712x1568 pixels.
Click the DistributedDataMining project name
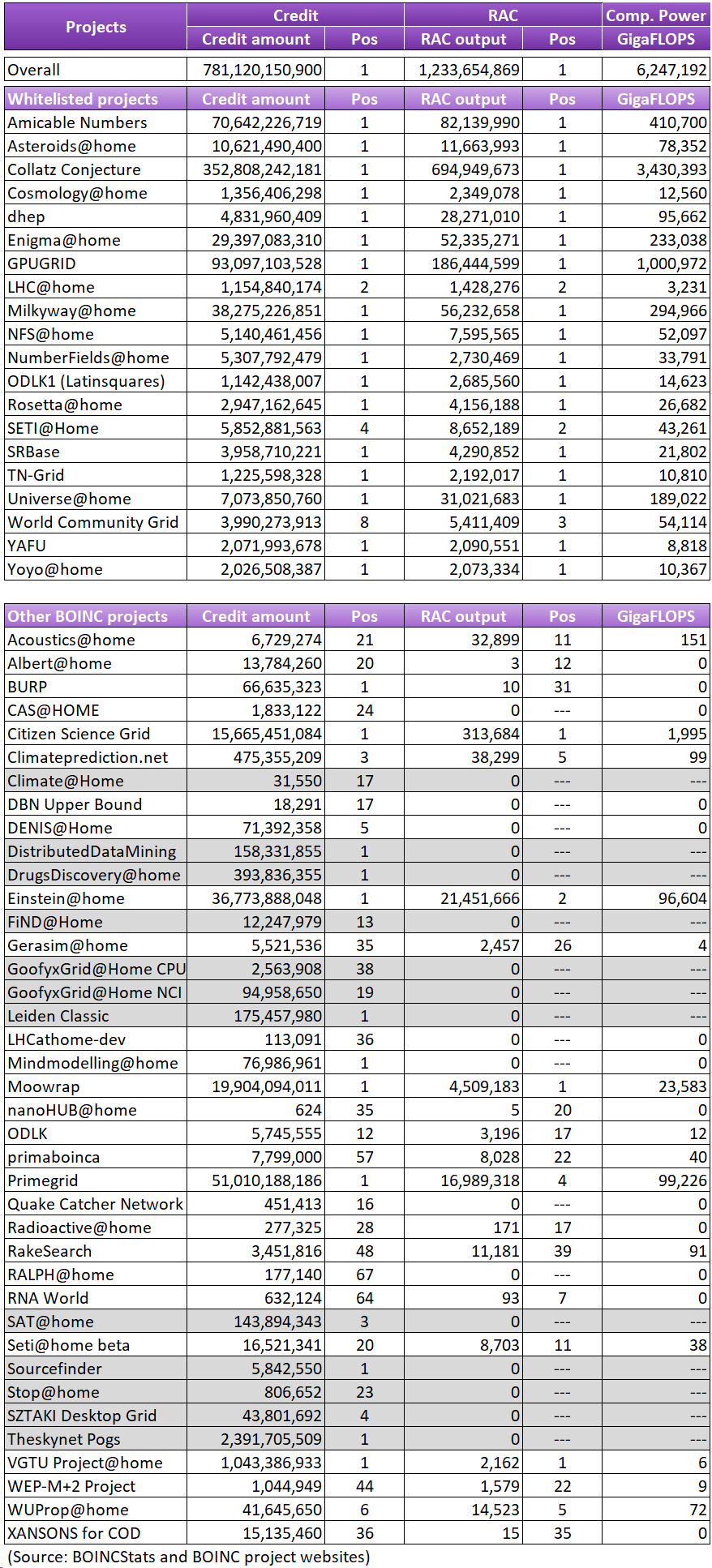[92, 851]
